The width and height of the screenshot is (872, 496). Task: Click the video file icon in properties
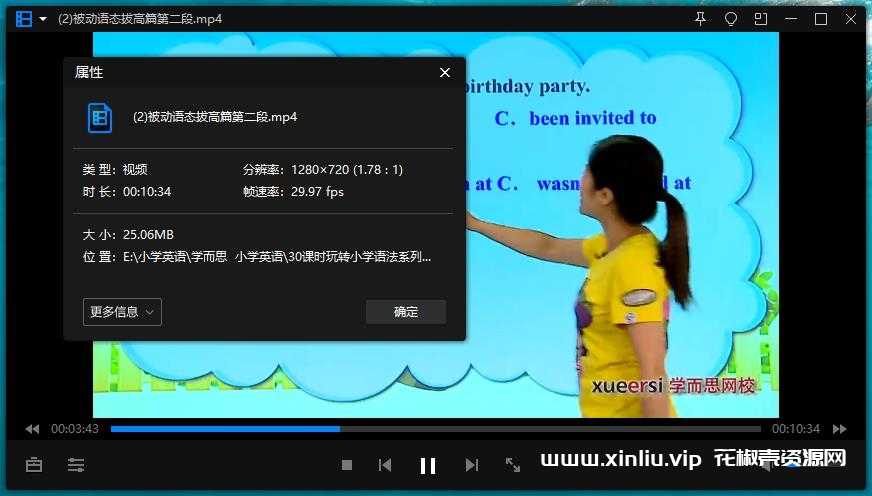click(x=100, y=117)
